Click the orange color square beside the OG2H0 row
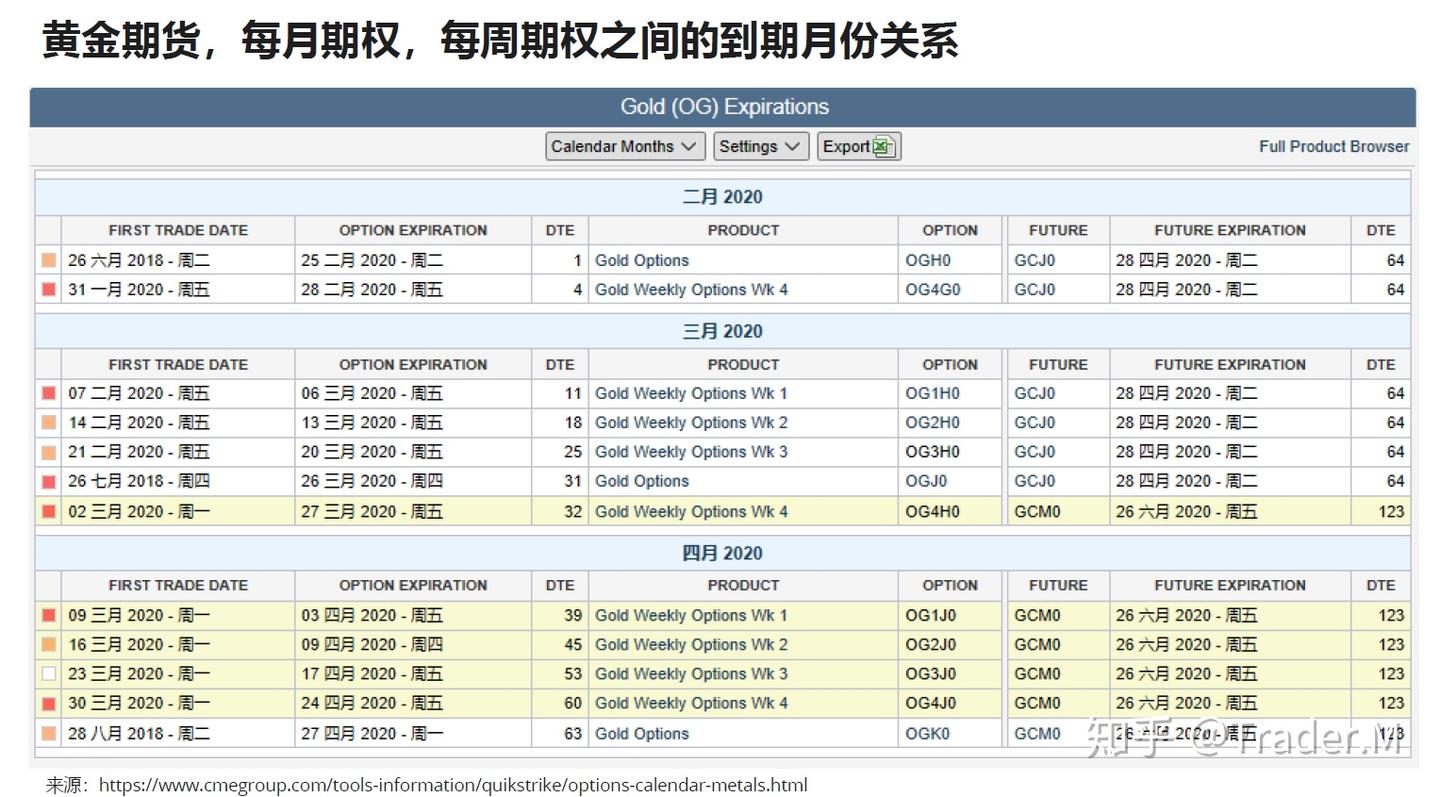The image size is (1440, 797). coord(48,422)
